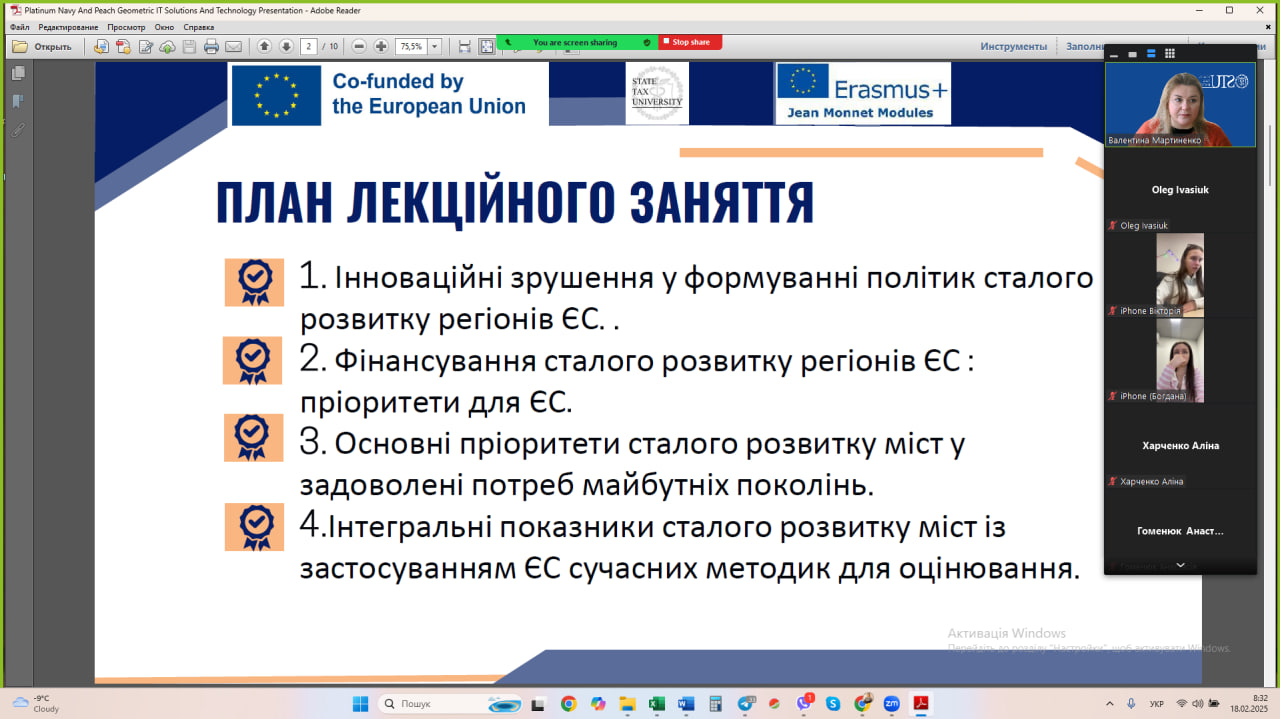The width and height of the screenshot is (1280, 719).
Task: Click the Open (Открыть) button in Adobe Reader
Action: [x=42, y=46]
